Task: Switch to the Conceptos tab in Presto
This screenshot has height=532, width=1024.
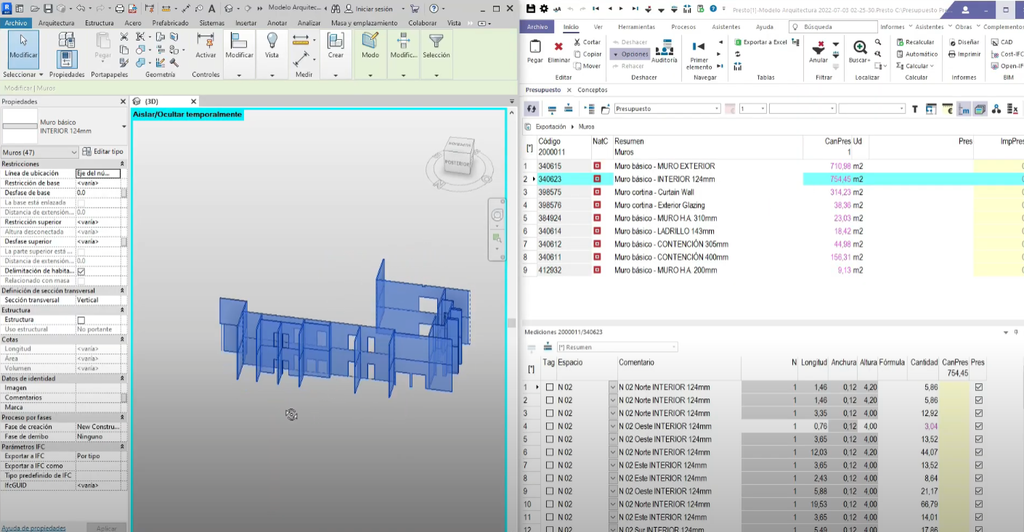Action: [592, 90]
